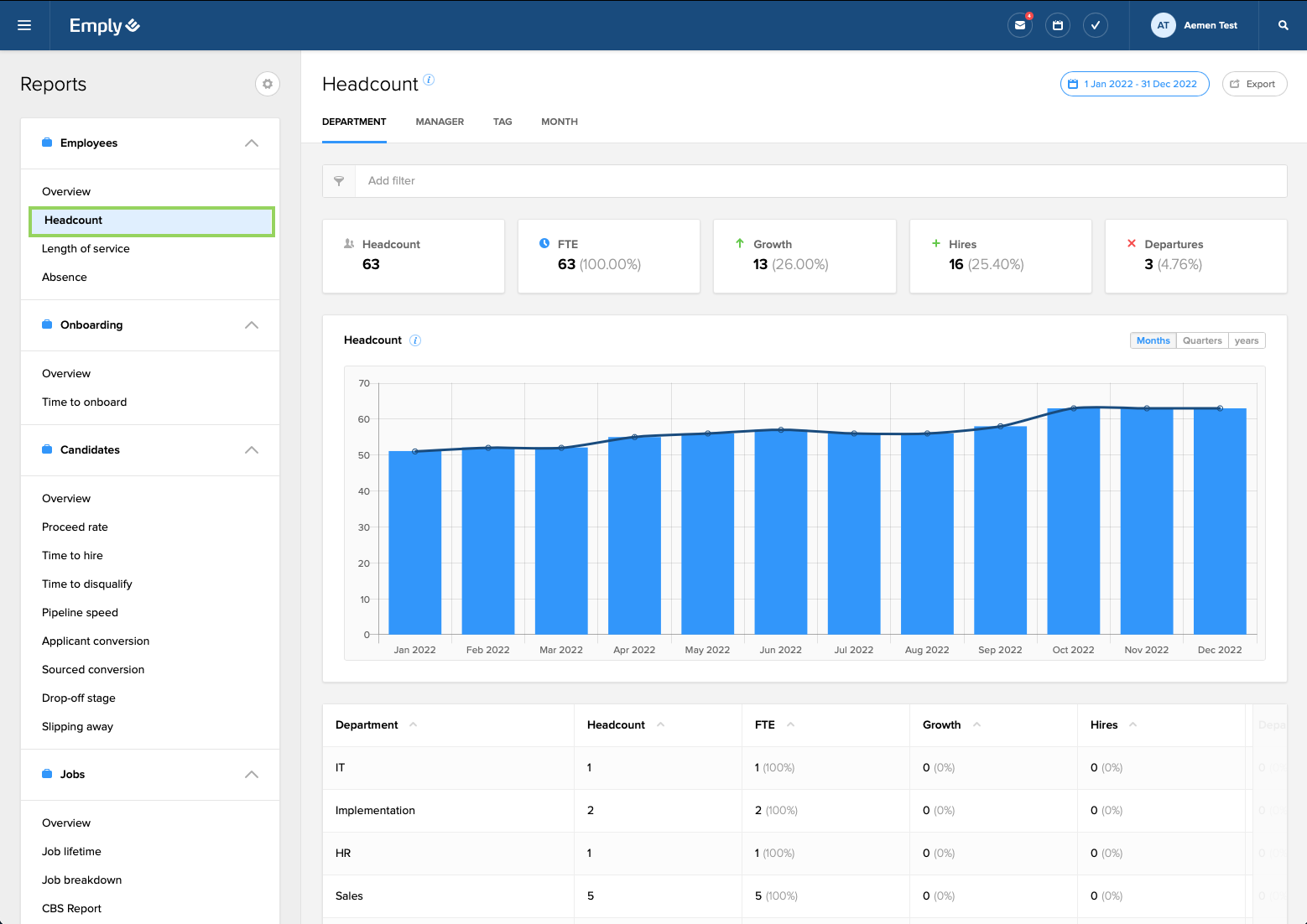Viewport: 1307px width, 924px height.
Task: Click the Export button
Action: point(1254,84)
